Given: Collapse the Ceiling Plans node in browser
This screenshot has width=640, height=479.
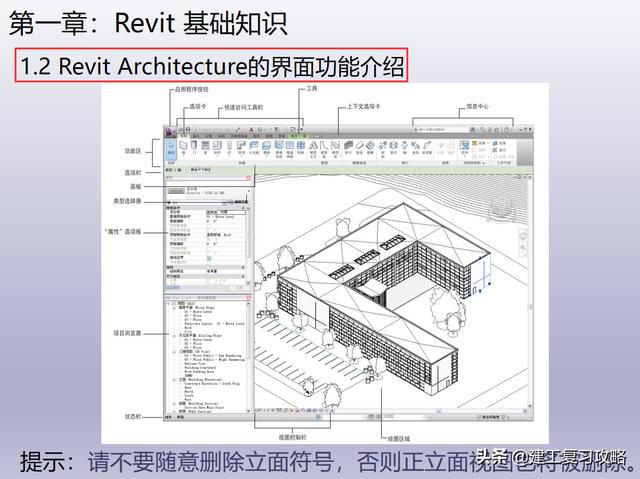Looking at the screenshot, I should [174, 336].
